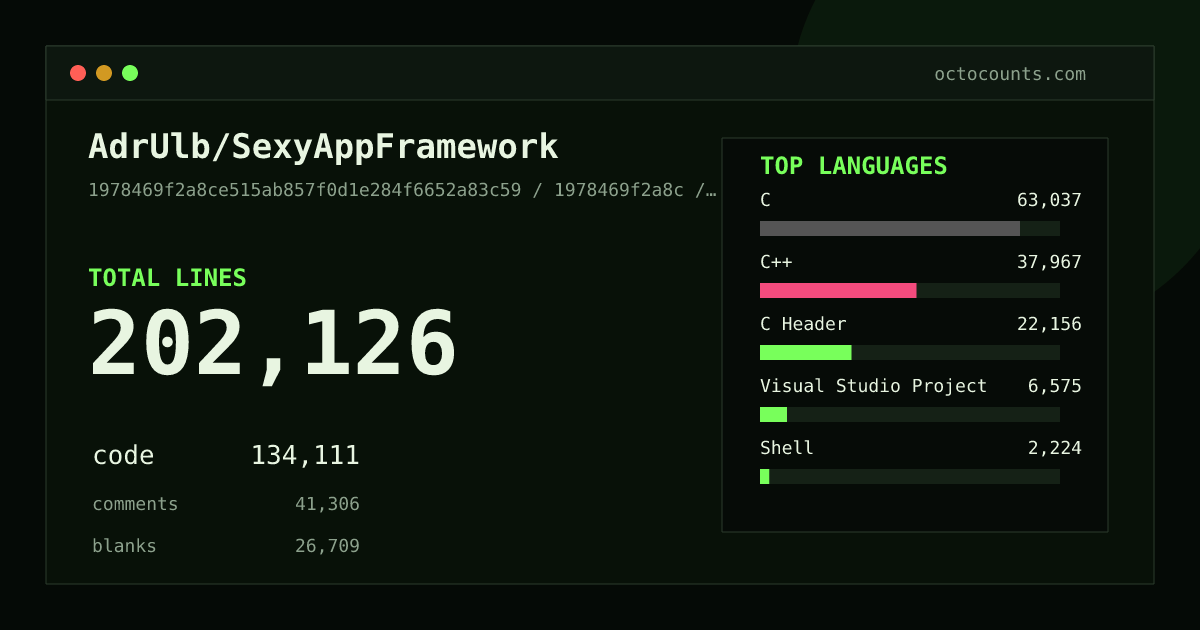
Task: Click the 6,575 Visual Studio Project count
Action: tap(1055, 386)
